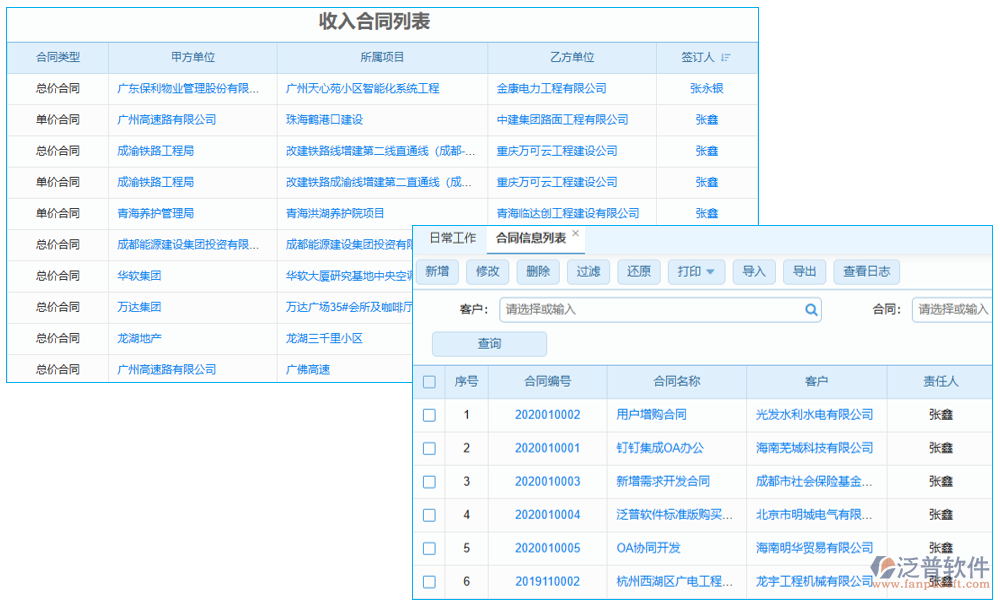The image size is (1000, 600).
Task: Open the 过滤 filter tool
Action: click(588, 271)
